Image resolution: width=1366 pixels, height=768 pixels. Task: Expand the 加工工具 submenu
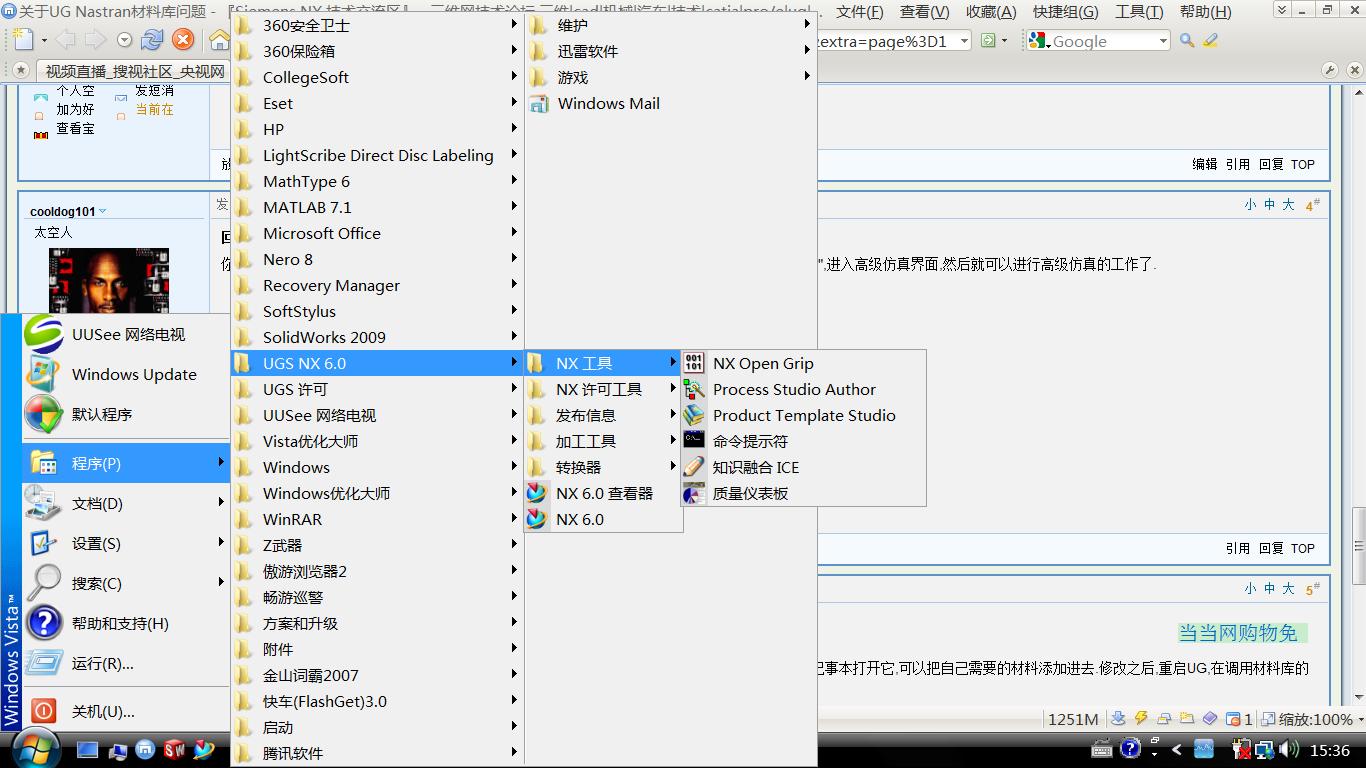[603, 441]
